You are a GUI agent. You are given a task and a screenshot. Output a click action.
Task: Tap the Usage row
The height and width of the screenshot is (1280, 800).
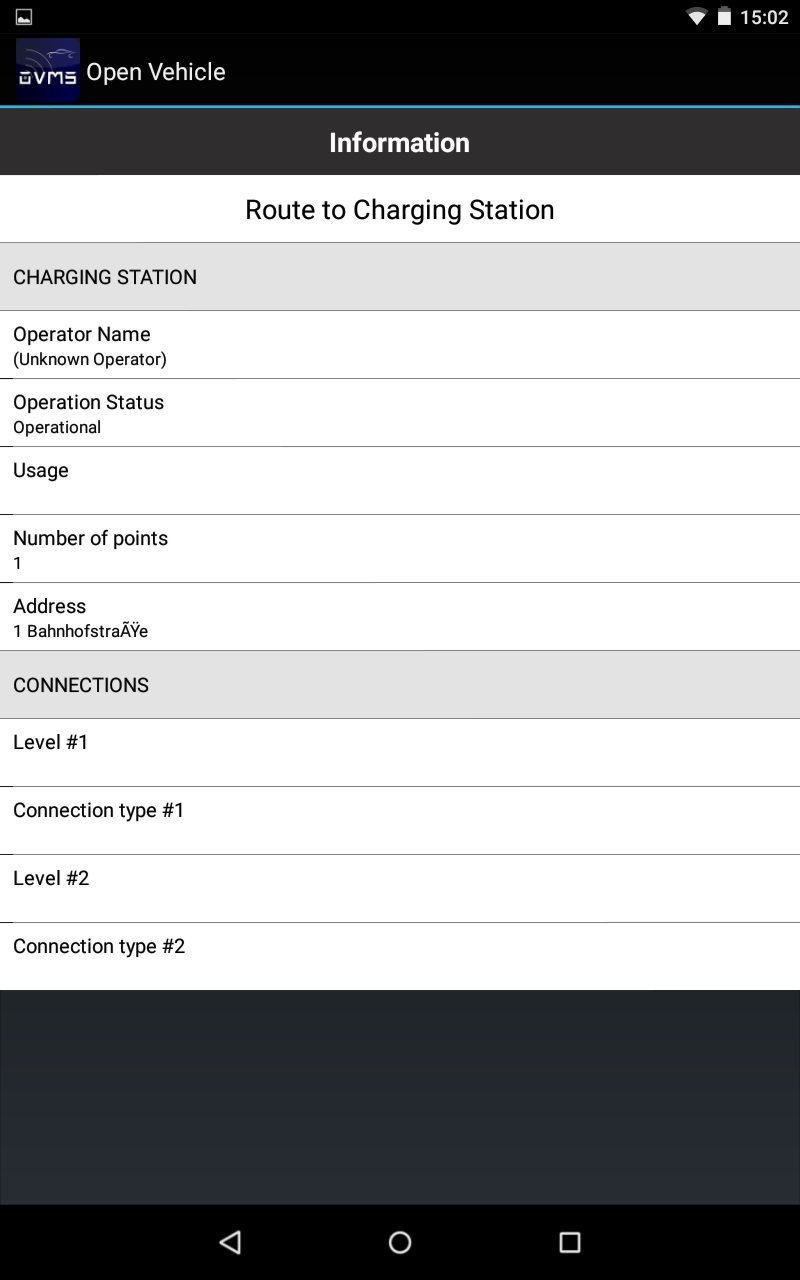[400, 481]
